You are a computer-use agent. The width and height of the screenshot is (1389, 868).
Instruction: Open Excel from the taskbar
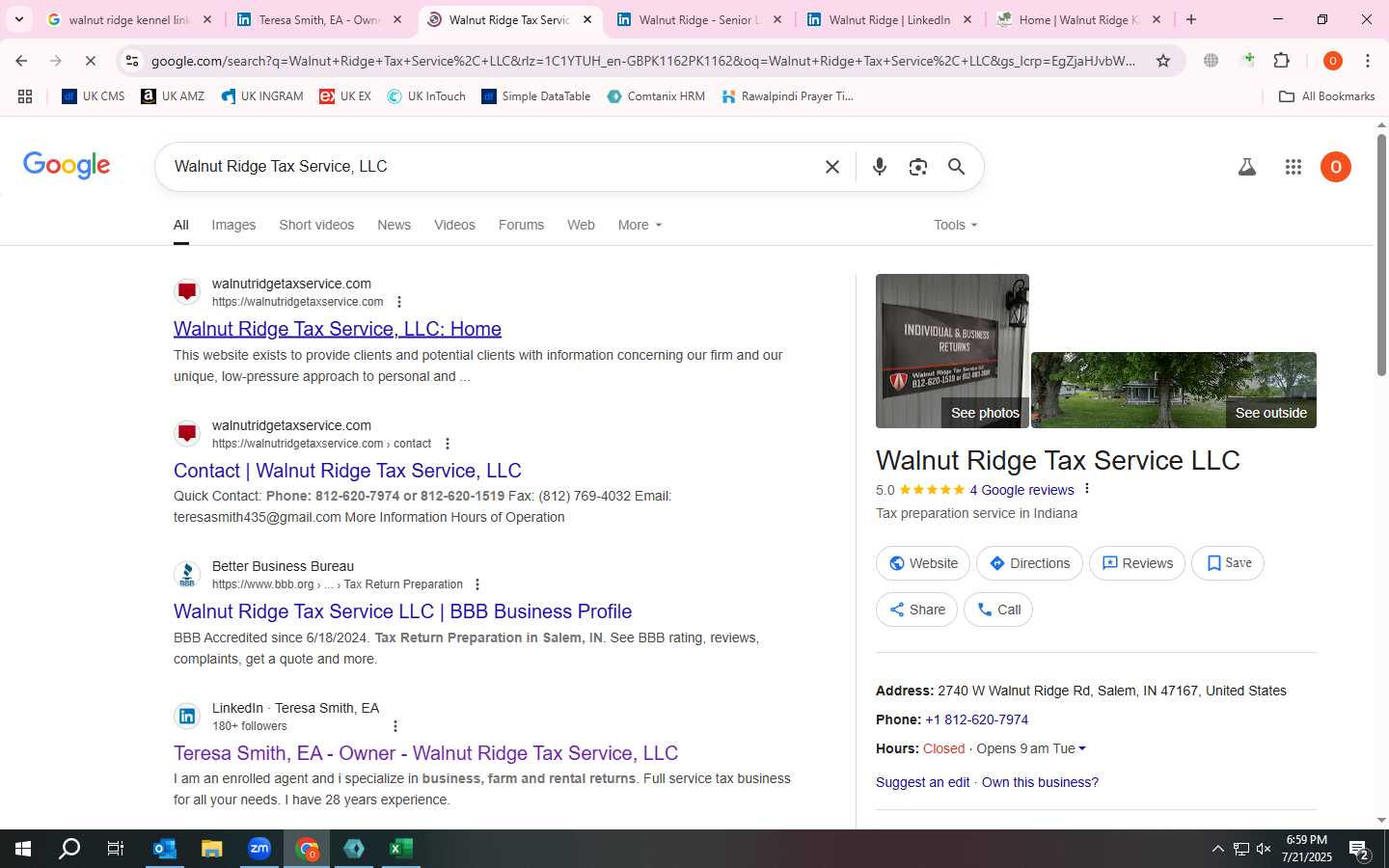[x=401, y=849]
